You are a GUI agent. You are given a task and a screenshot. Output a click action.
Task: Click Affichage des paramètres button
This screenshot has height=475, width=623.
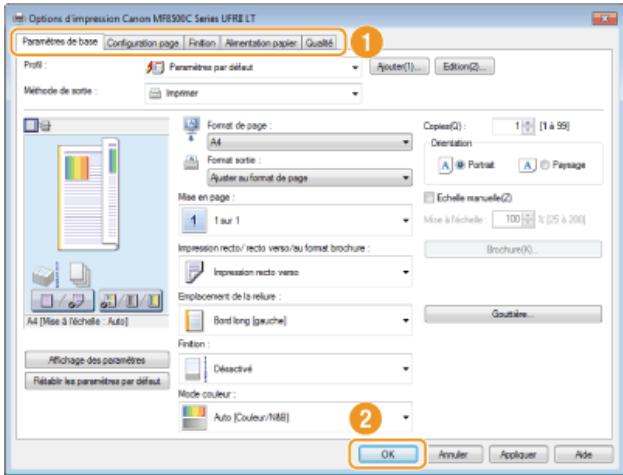[x=97, y=360]
